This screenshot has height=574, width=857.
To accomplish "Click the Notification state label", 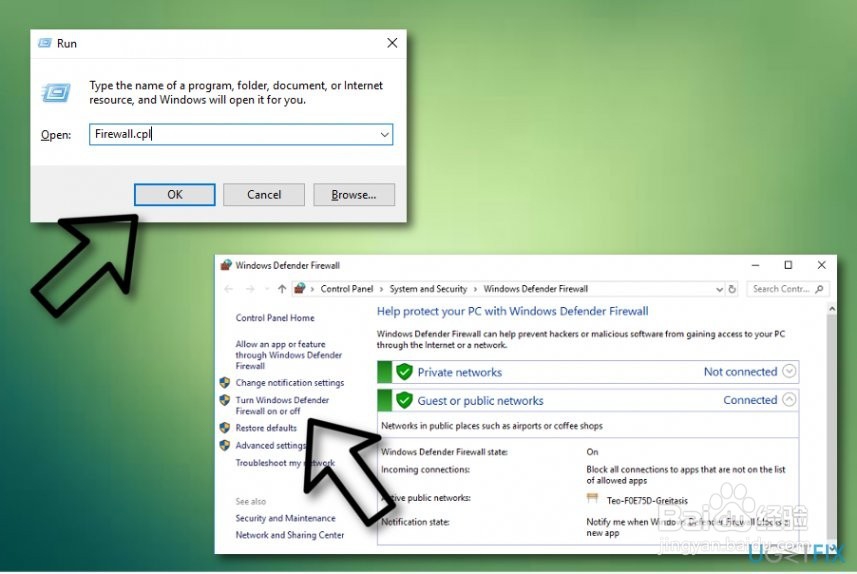I will [415, 522].
